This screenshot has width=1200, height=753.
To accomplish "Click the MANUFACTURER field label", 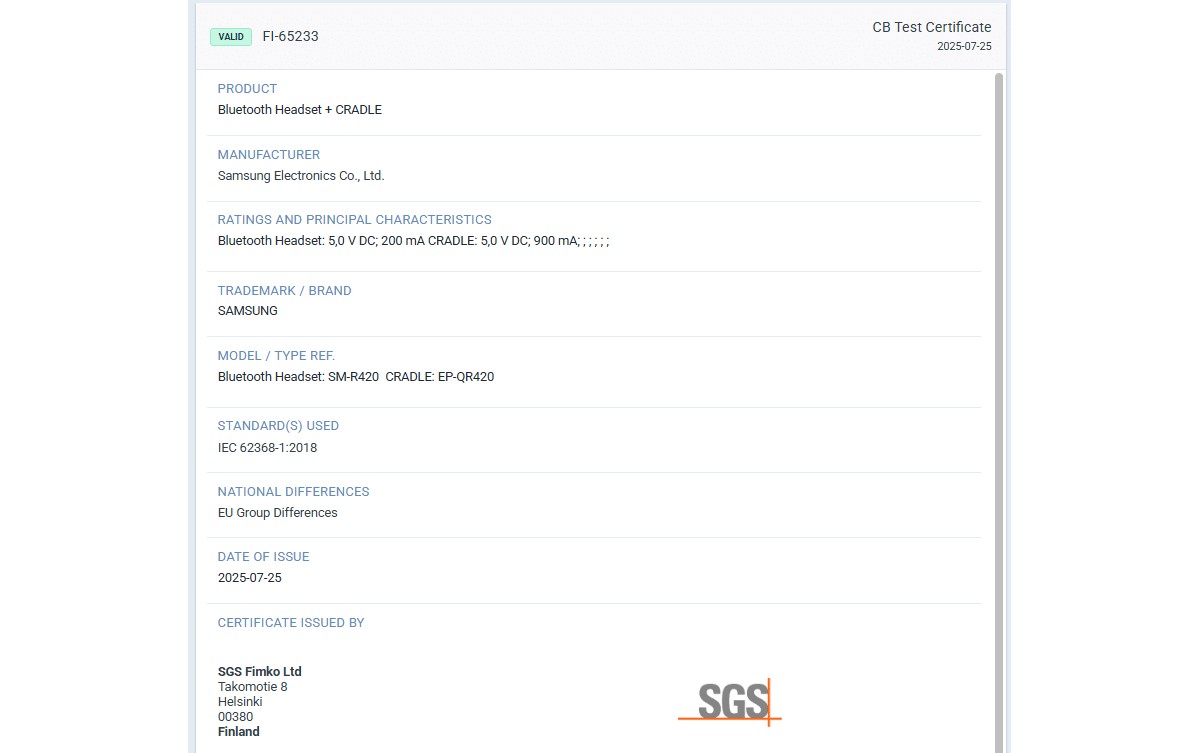I will [x=268, y=155].
